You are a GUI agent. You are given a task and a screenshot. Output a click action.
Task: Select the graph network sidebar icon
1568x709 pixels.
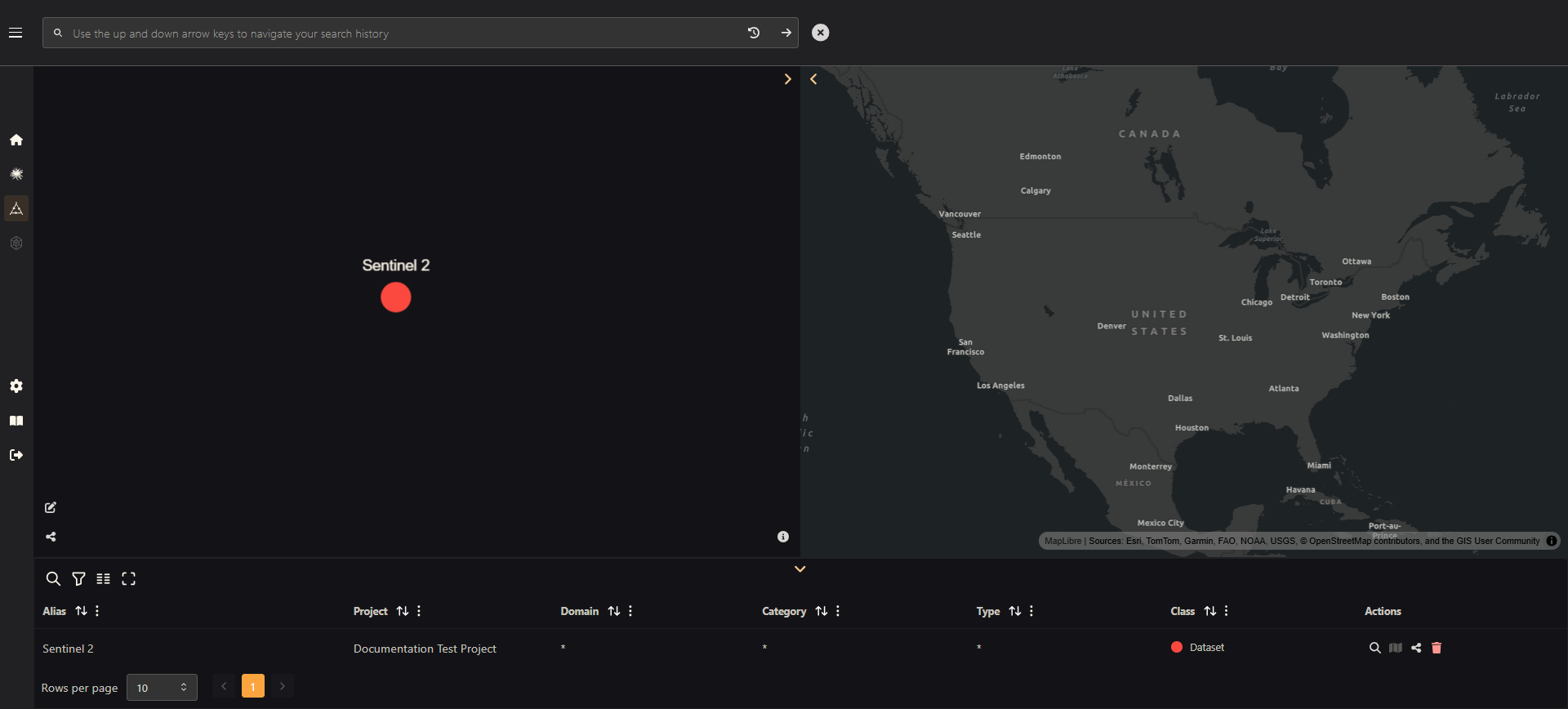(16, 208)
